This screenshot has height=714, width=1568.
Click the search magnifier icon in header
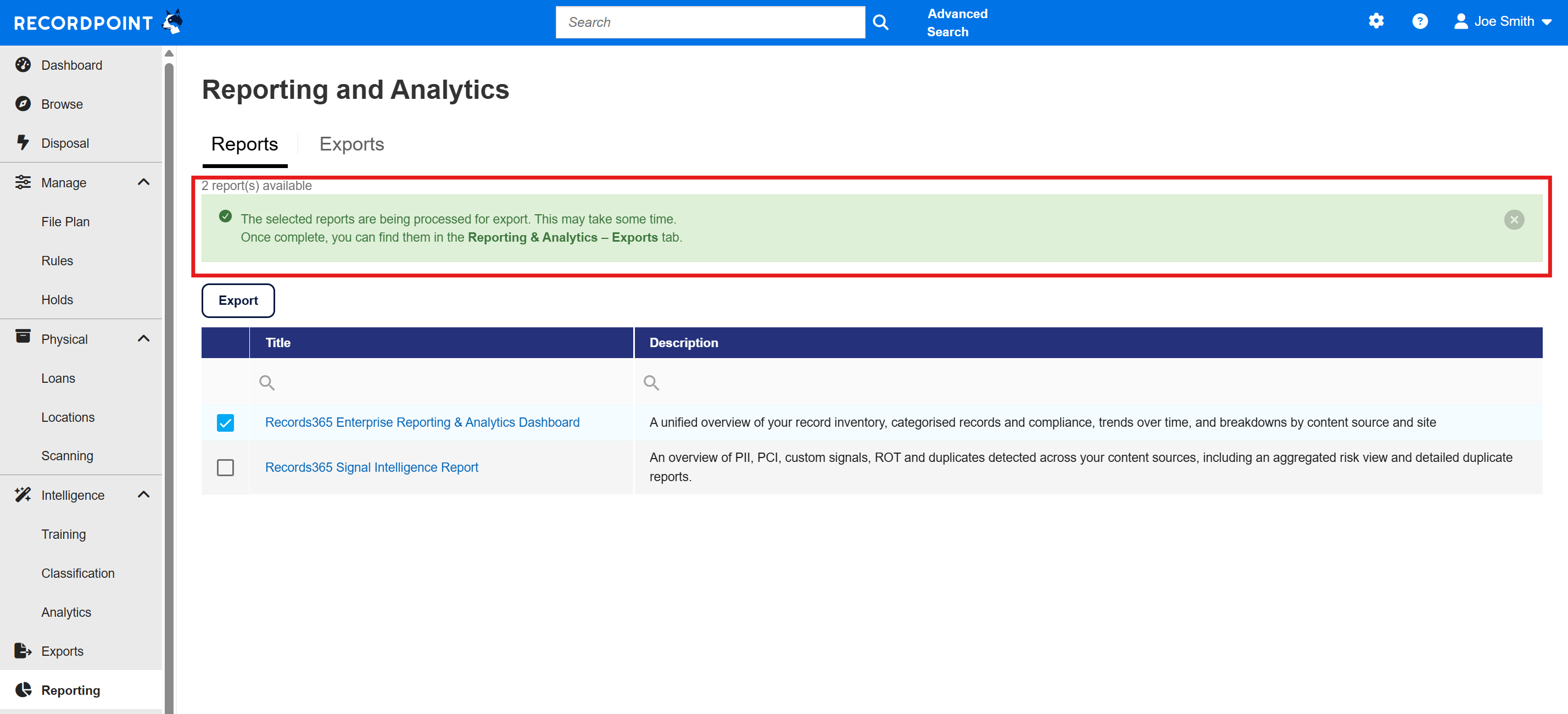880,23
